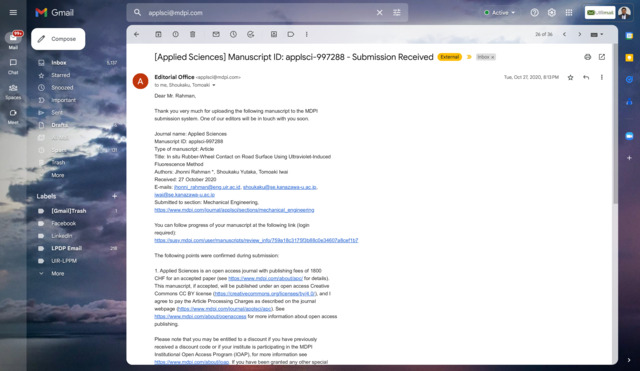This screenshot has height=371, width=640.
Task: Create a new label with plus
Action: coord(115,196)
